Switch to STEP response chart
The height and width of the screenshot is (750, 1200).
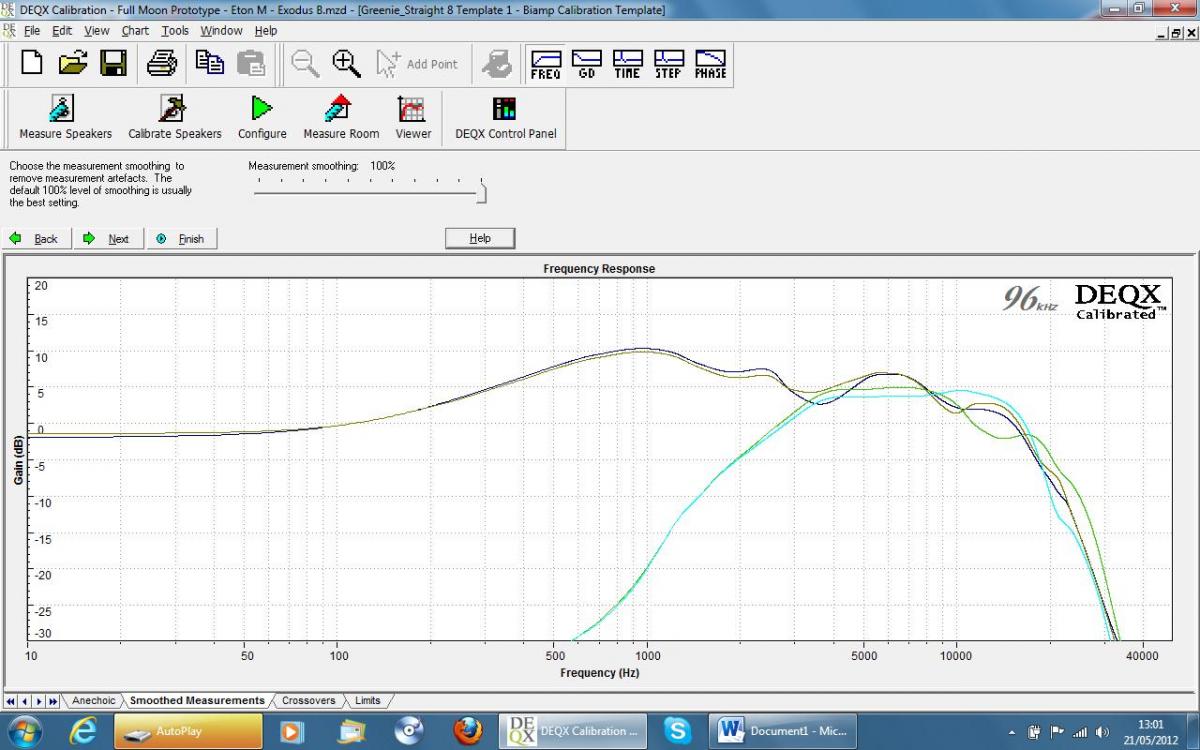point(668,65)
